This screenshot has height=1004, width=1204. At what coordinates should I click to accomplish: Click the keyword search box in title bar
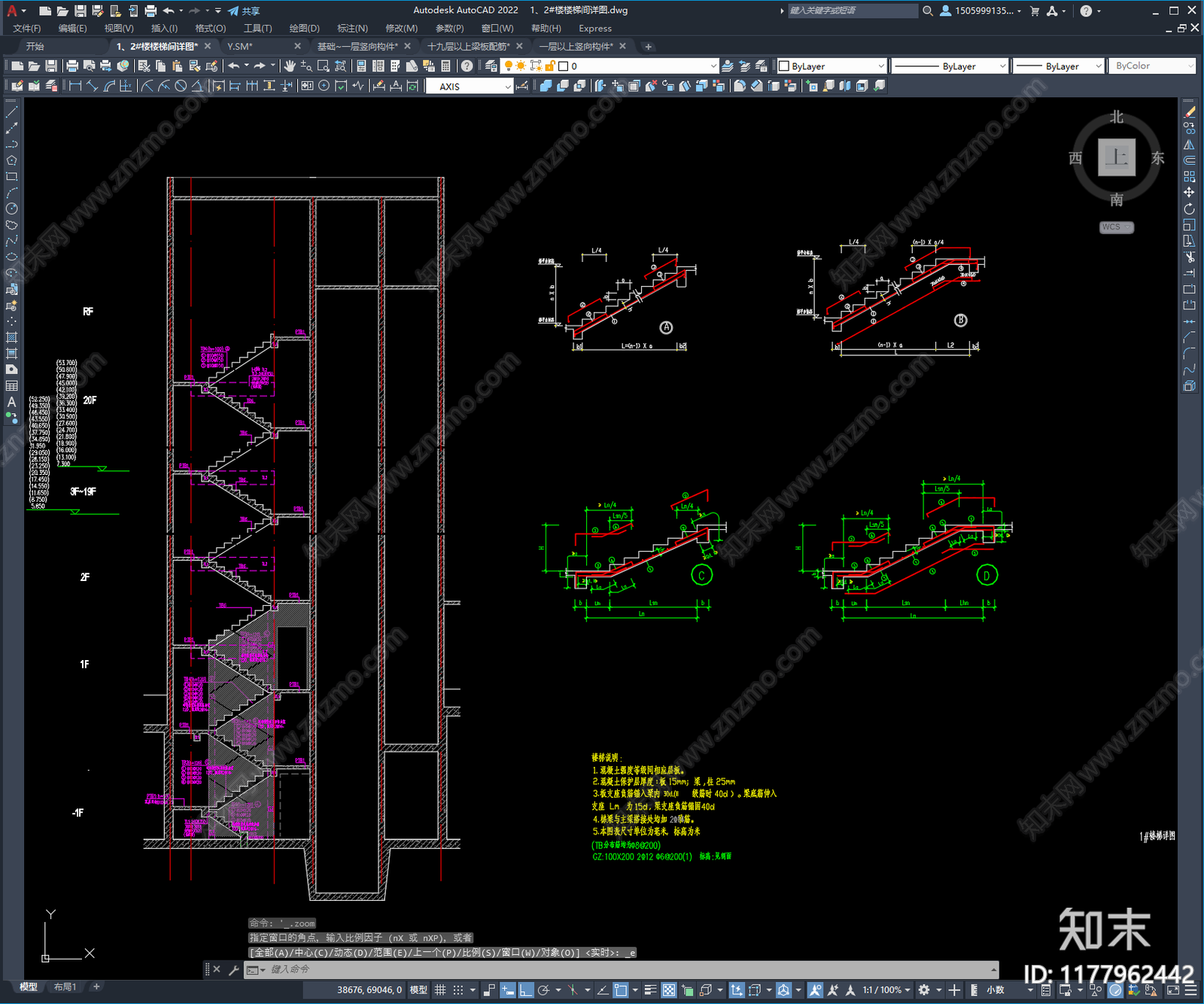click(853, 11)
